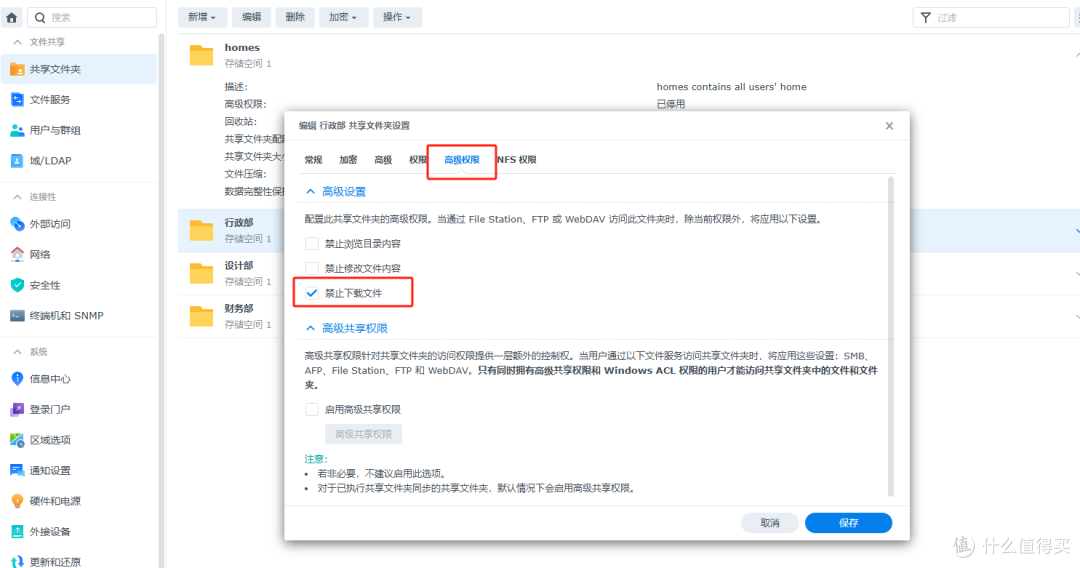Open Terminal & SNMP sidebar icon
The width and height of the screenshot is (1080, 568).
click(17, 315)
